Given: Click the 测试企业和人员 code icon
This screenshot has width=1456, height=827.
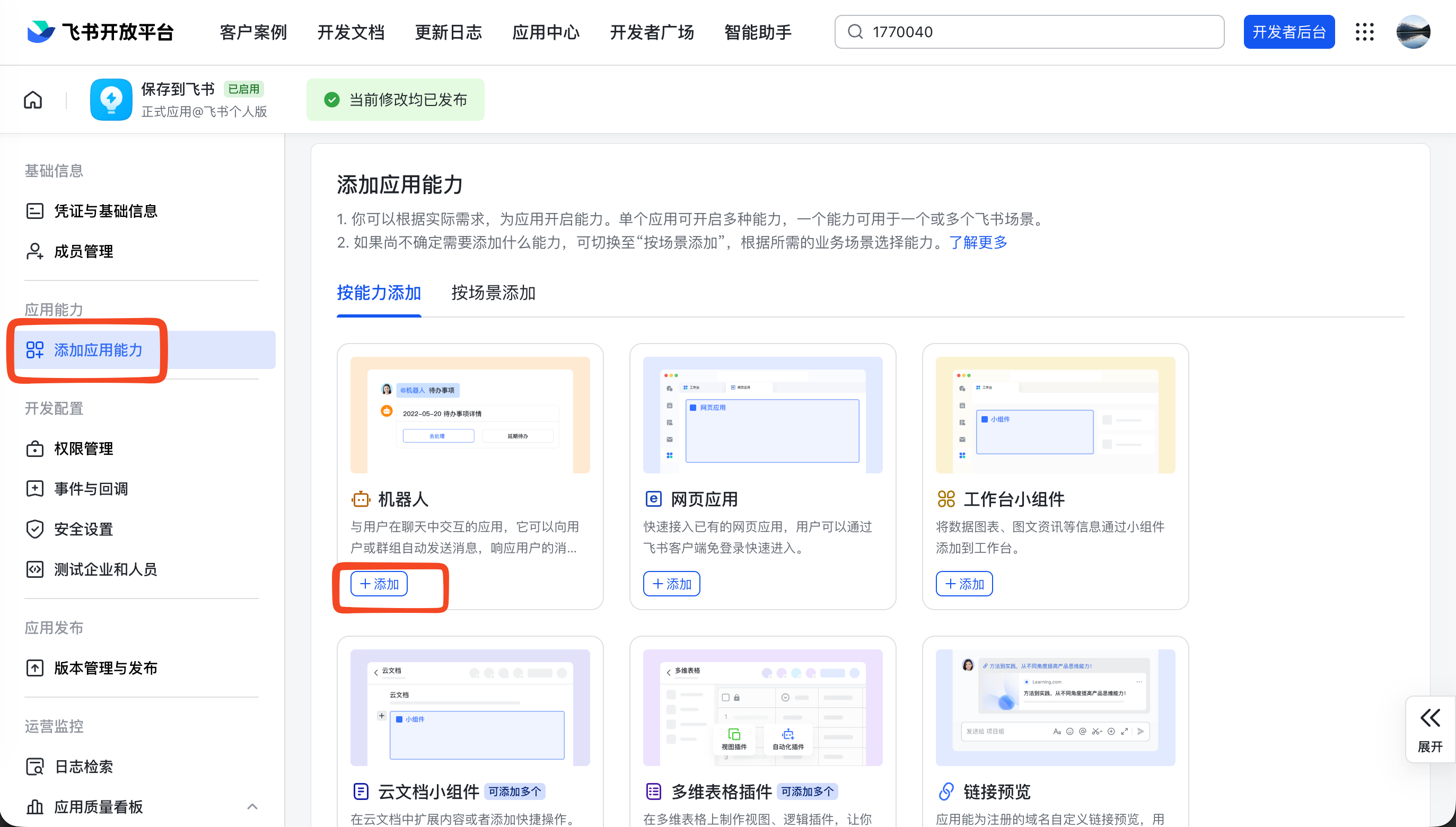Looking at the screenshot, I should click(x=34, y=569).
